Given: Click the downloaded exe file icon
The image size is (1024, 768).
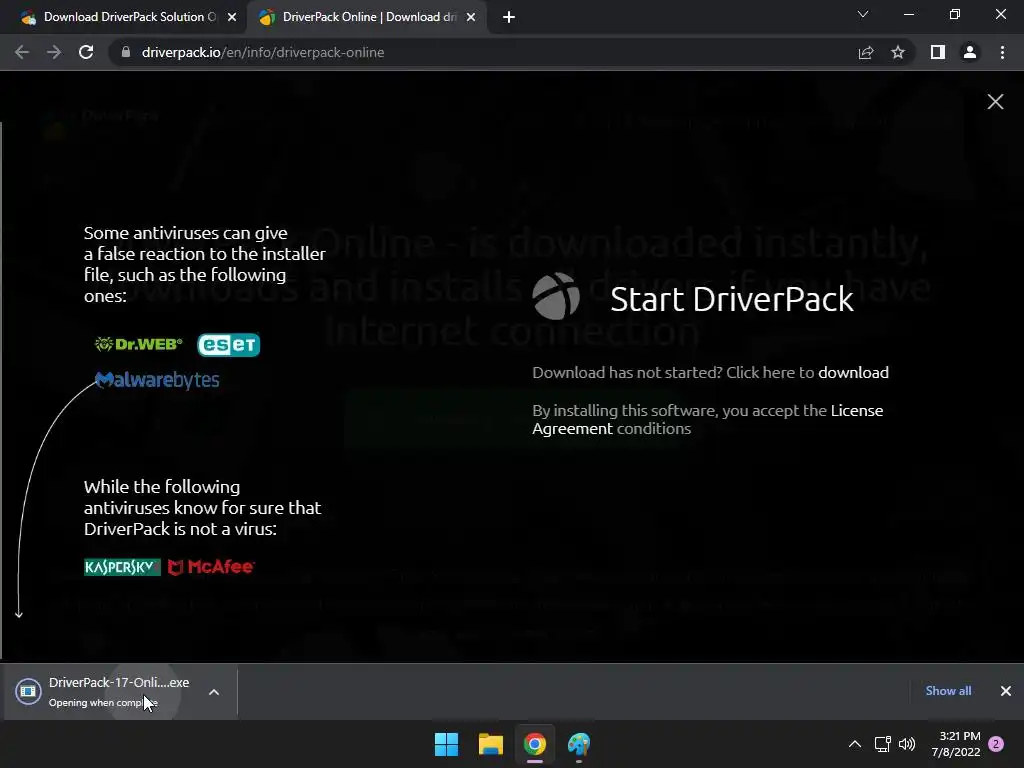Looking at the screenshot, I should [x=28, y=691].
